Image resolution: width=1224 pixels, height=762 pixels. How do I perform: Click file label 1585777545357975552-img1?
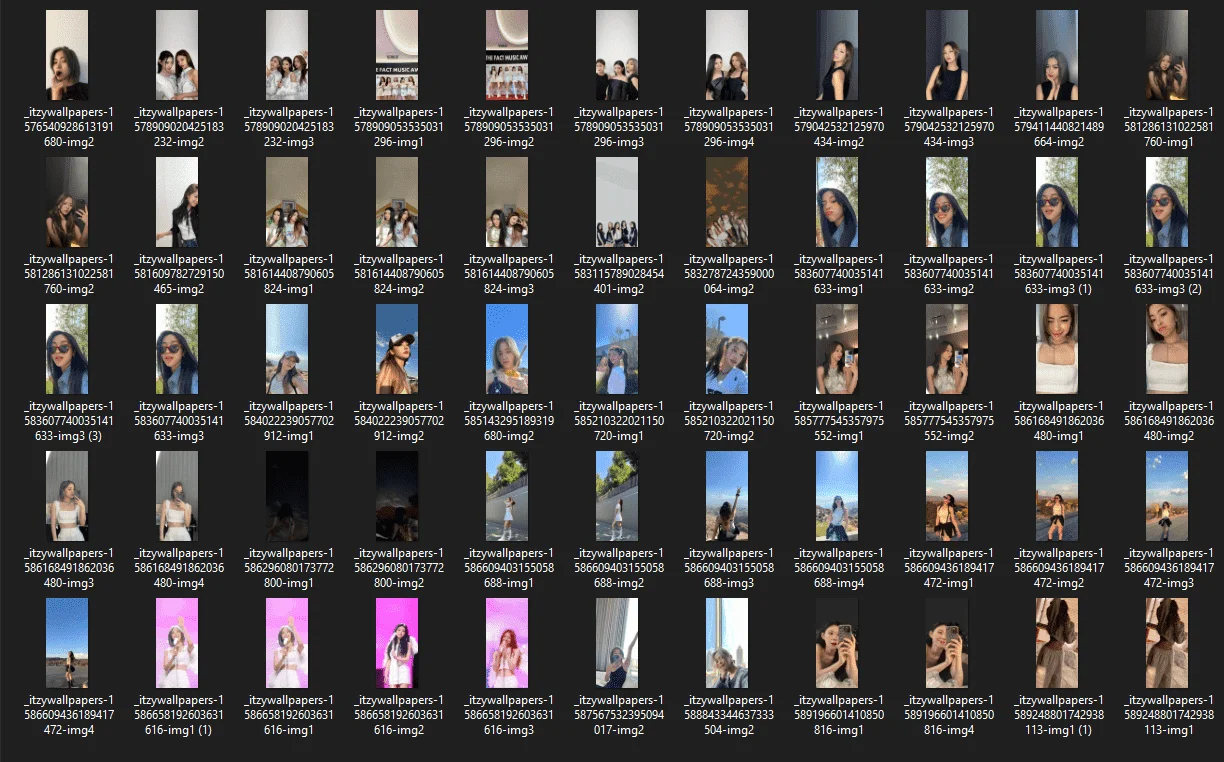click(x=837, y=422)
